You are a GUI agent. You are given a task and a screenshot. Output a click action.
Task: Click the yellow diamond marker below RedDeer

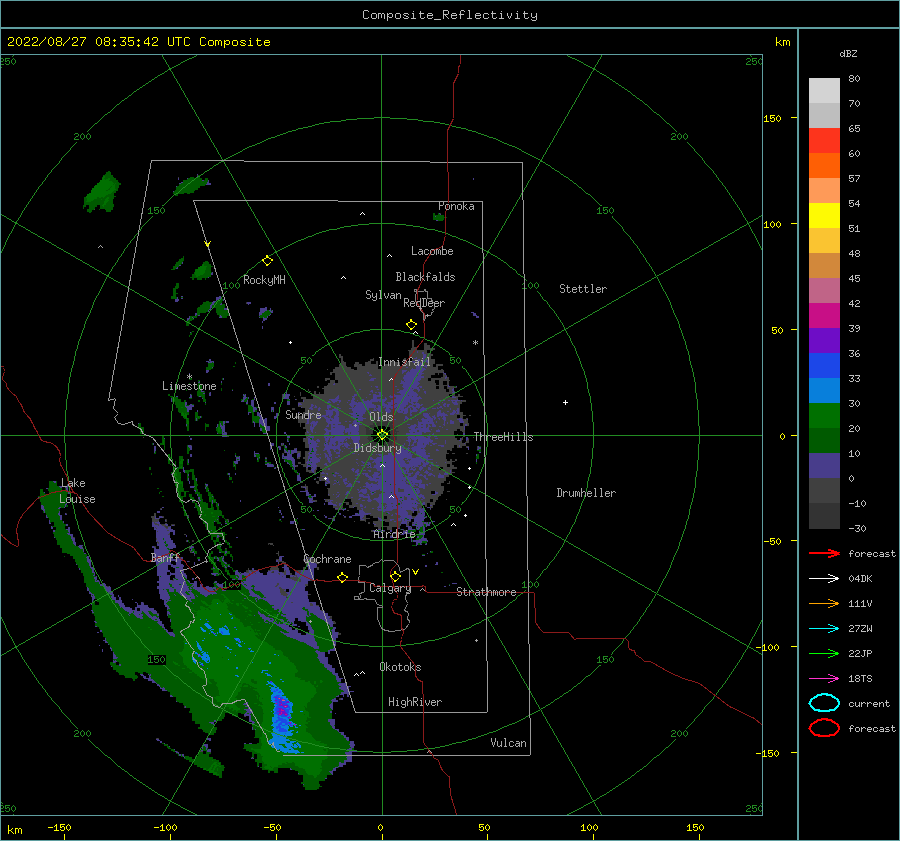click(x=411, y=325)
